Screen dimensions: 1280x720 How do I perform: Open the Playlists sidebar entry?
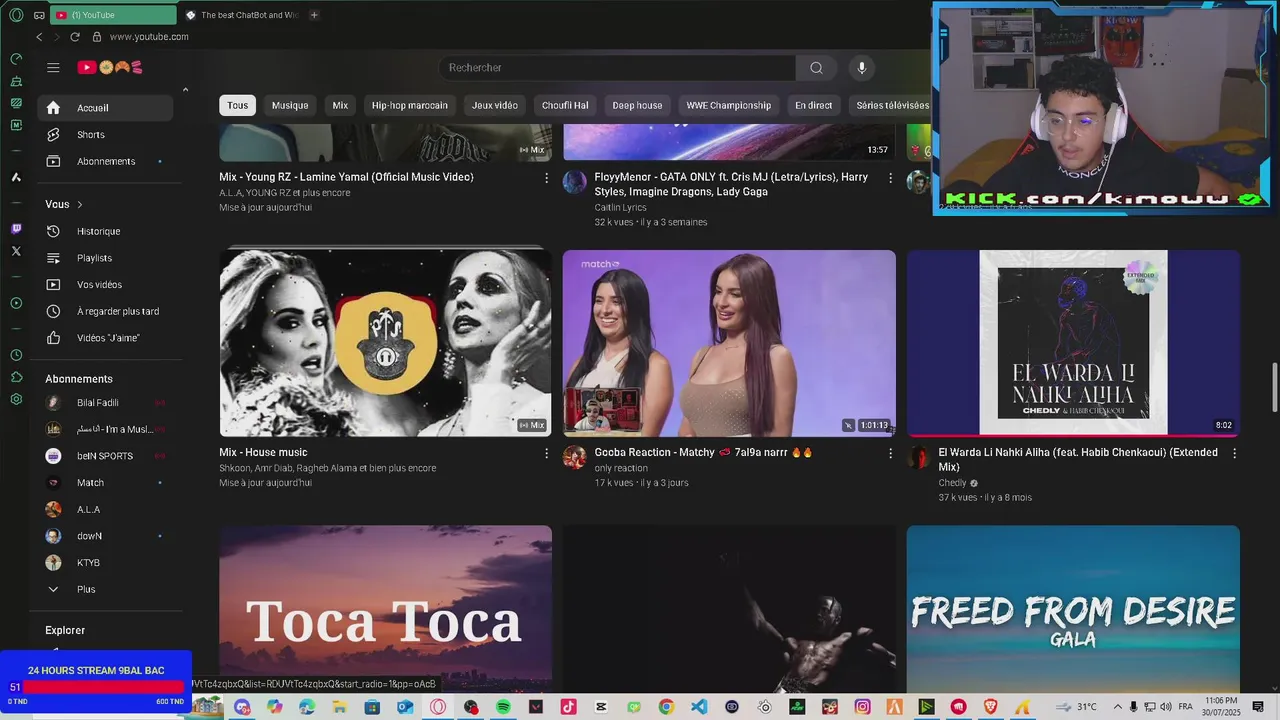[105, 258]
